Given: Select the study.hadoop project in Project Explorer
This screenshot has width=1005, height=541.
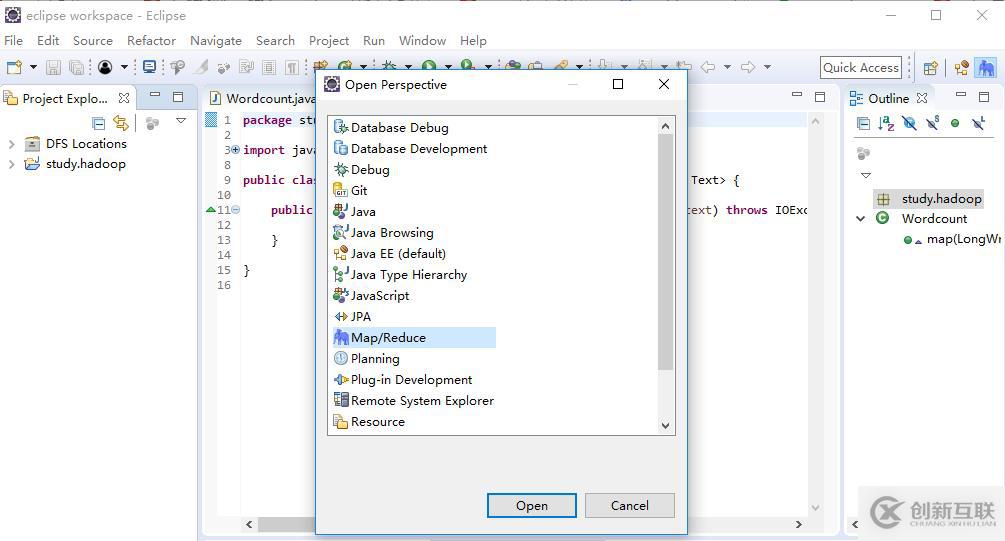Looking at the screenshot, I should point(86,163).
